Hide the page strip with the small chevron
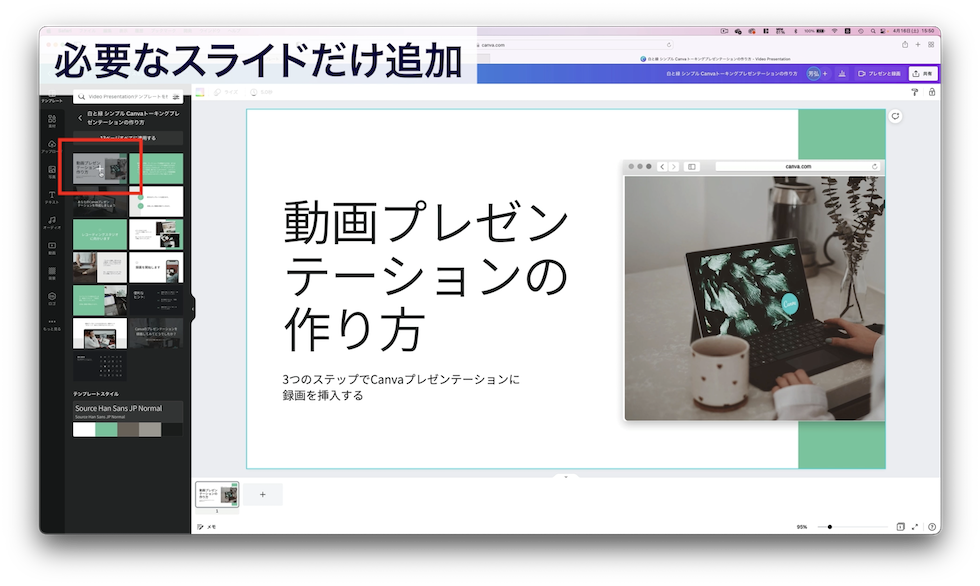 click(x=566, y=477)
